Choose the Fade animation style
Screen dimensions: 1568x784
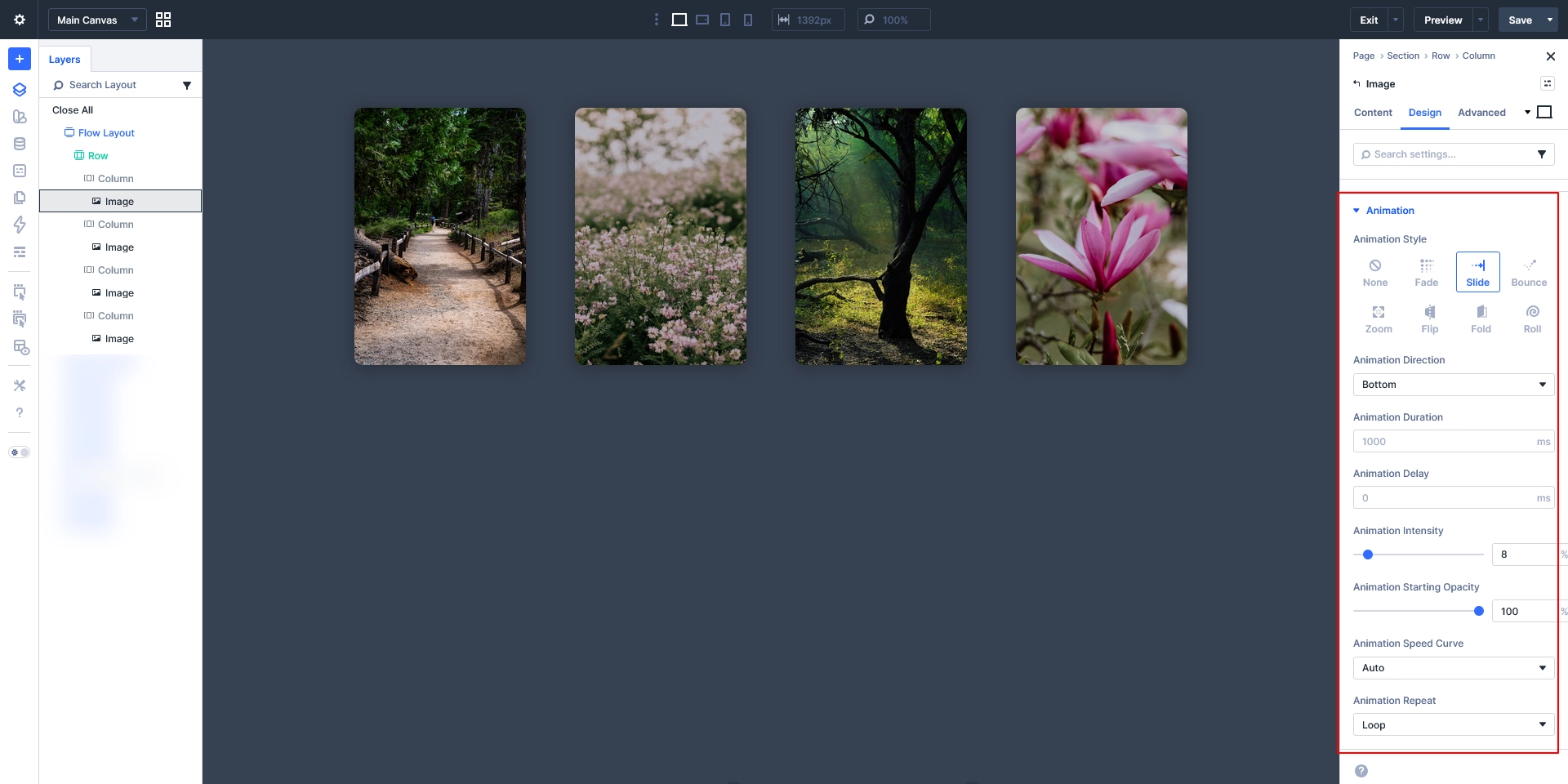pos(1426,273)
